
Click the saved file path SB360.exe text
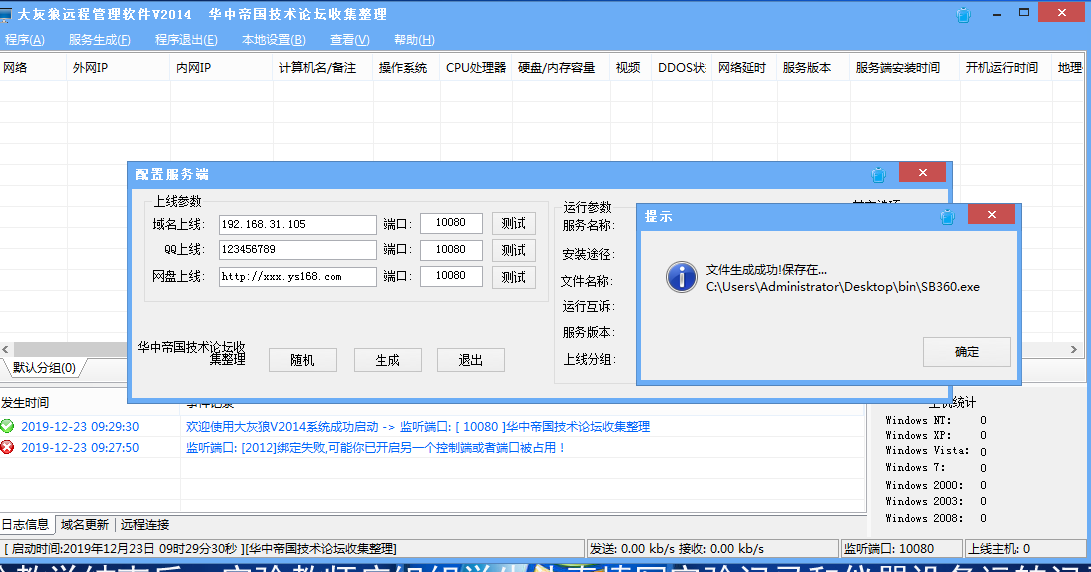click(843, 287)
